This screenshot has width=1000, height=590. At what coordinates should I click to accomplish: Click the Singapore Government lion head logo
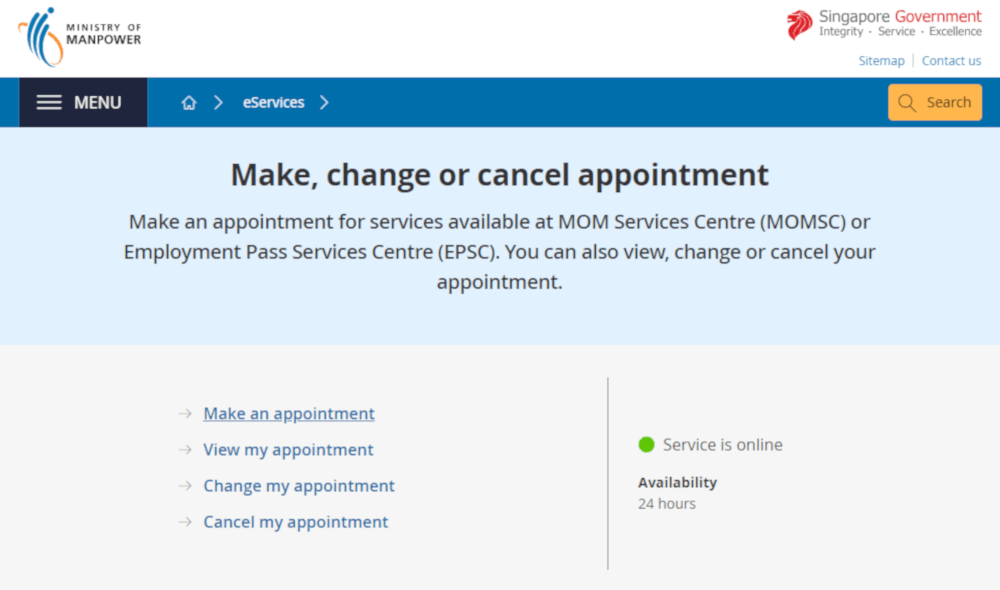coord(799,25)
